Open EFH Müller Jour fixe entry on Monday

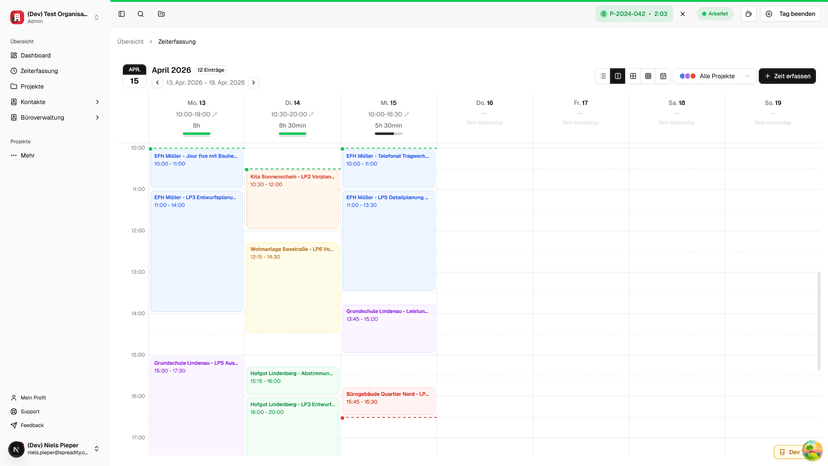click(196, 169)
